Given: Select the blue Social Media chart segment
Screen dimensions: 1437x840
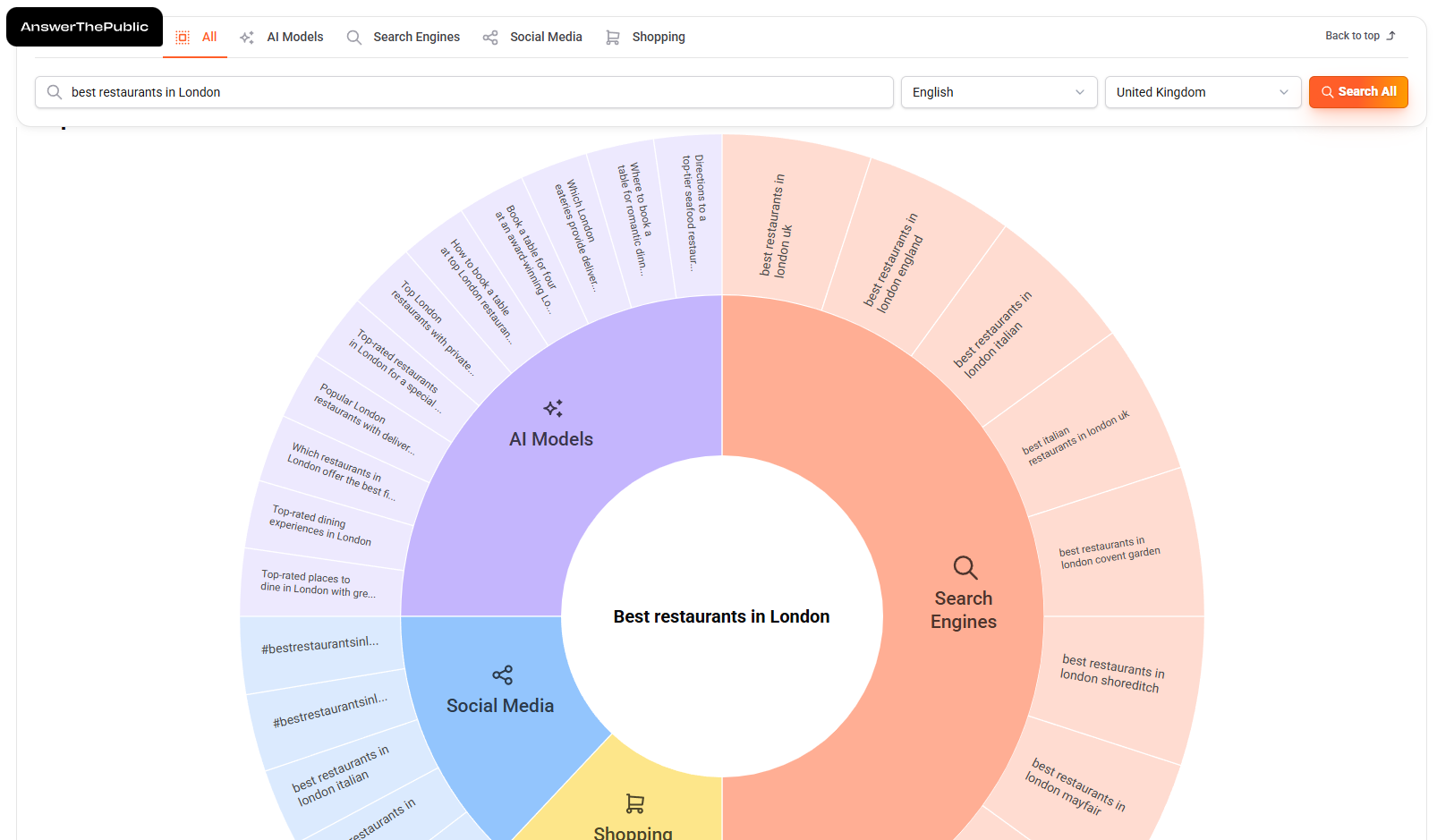Looking at the screenshot, I should 500,706.
